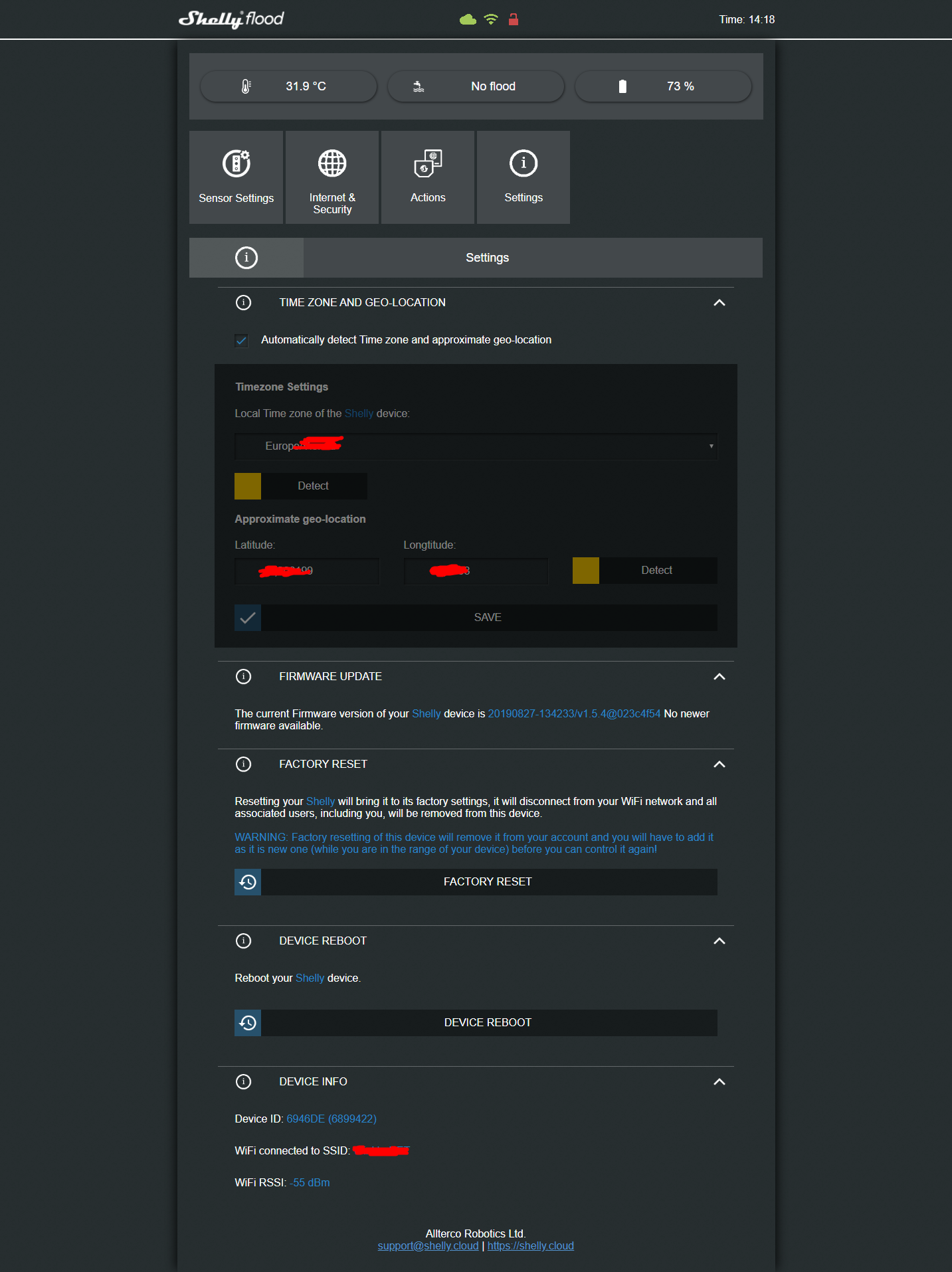Click the red padlock security icon
The width and height of the screenshot is (952, 1272).
point(513,19)
